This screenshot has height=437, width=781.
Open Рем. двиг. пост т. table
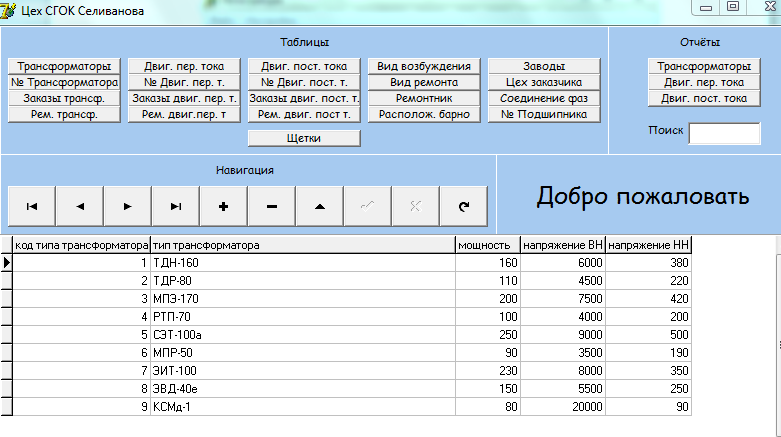pos(304,114)
